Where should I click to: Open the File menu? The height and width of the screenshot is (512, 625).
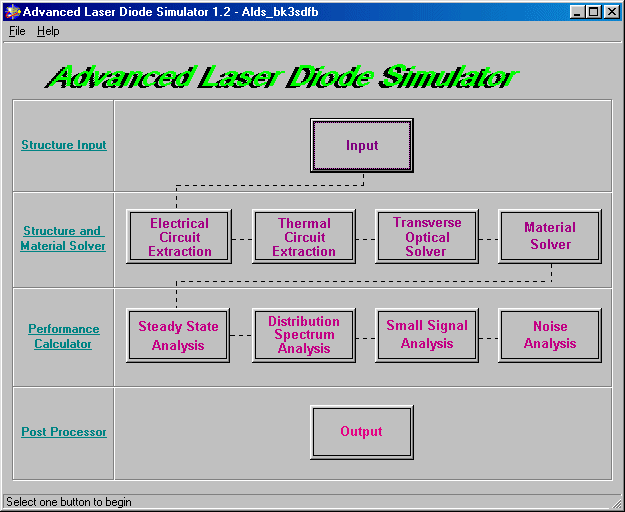click(17, 31)
